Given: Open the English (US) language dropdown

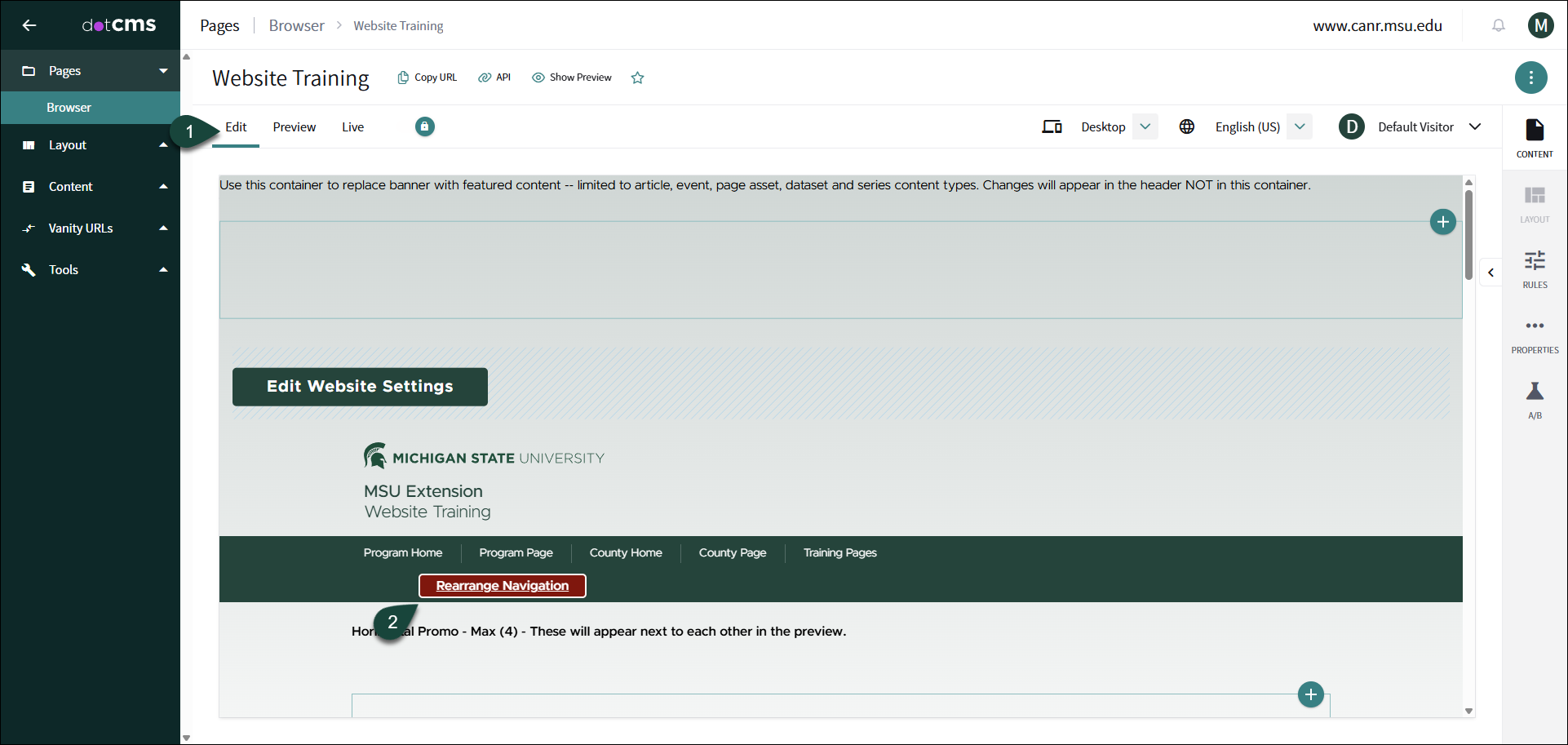Looking at the screenshot, I should [x=1300, y=126].
